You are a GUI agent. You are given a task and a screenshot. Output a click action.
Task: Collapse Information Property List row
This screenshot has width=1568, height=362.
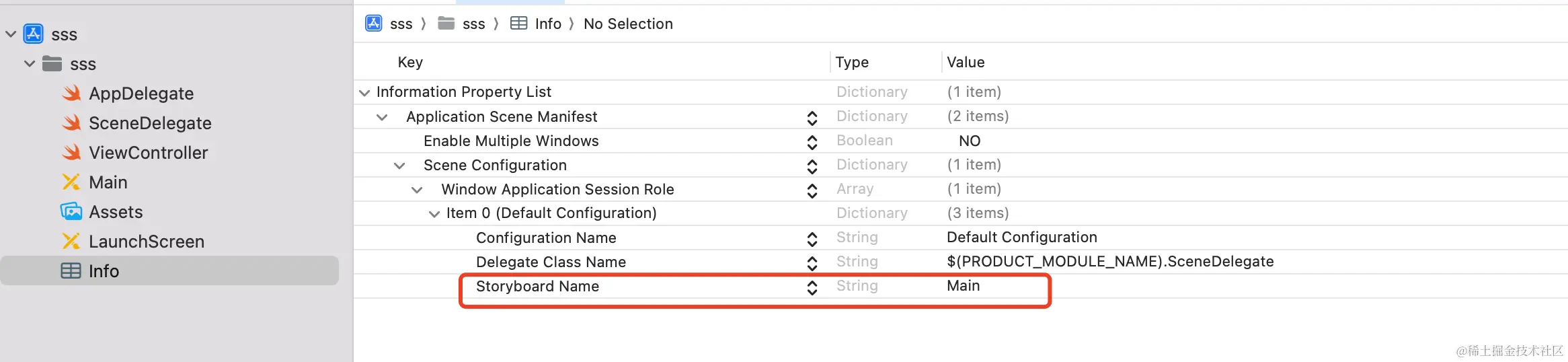tap(364, 92)
